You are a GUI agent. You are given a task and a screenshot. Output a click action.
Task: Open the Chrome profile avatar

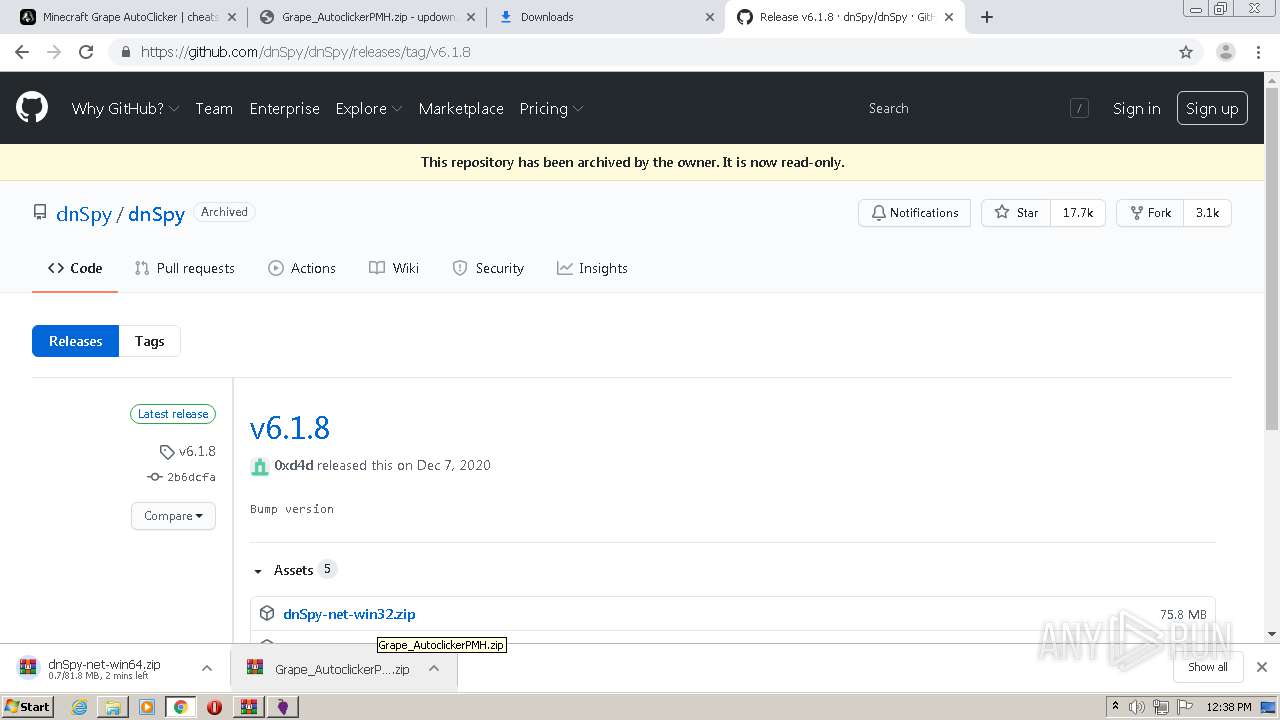1225,52
